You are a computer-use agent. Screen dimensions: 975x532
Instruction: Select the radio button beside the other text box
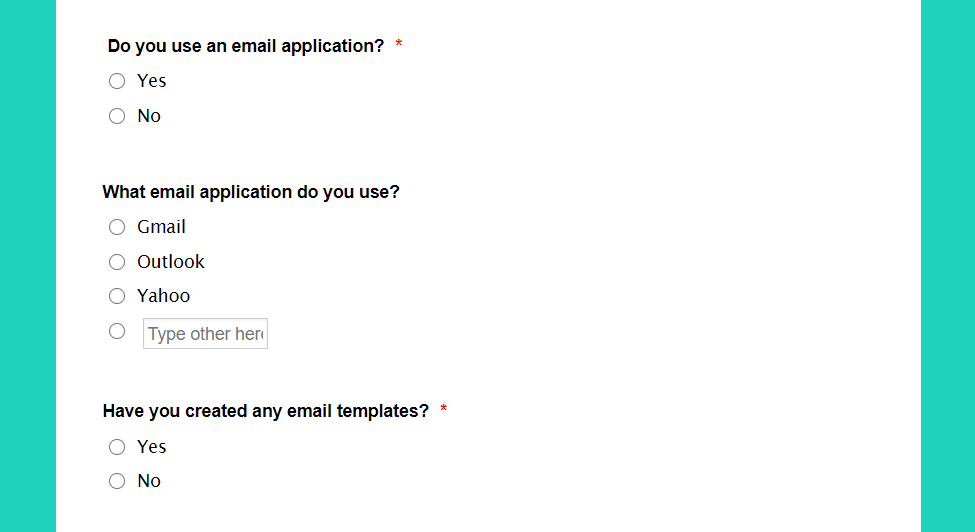coord(117,331)
